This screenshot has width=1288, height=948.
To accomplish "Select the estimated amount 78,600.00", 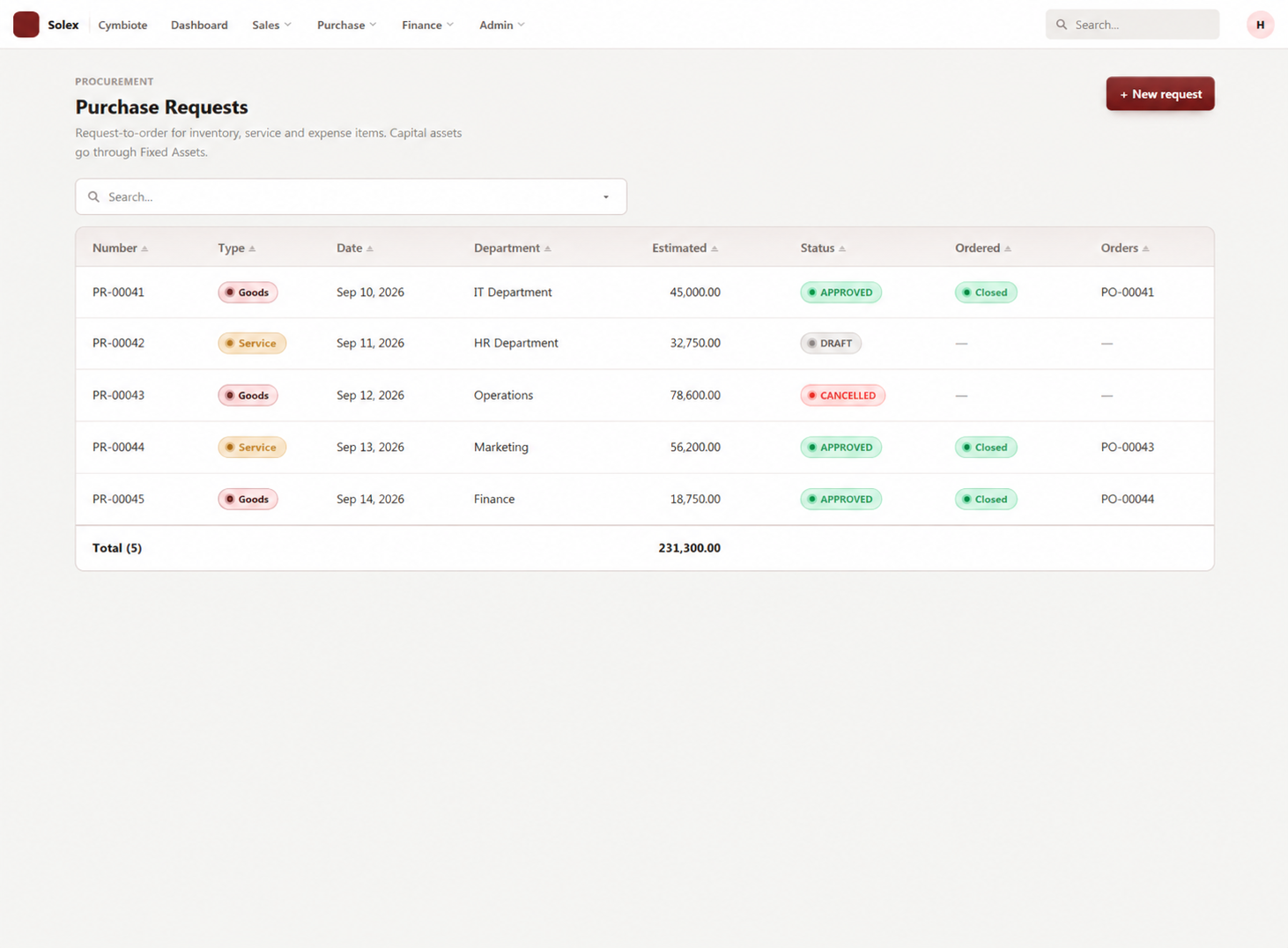I will 695,396.
